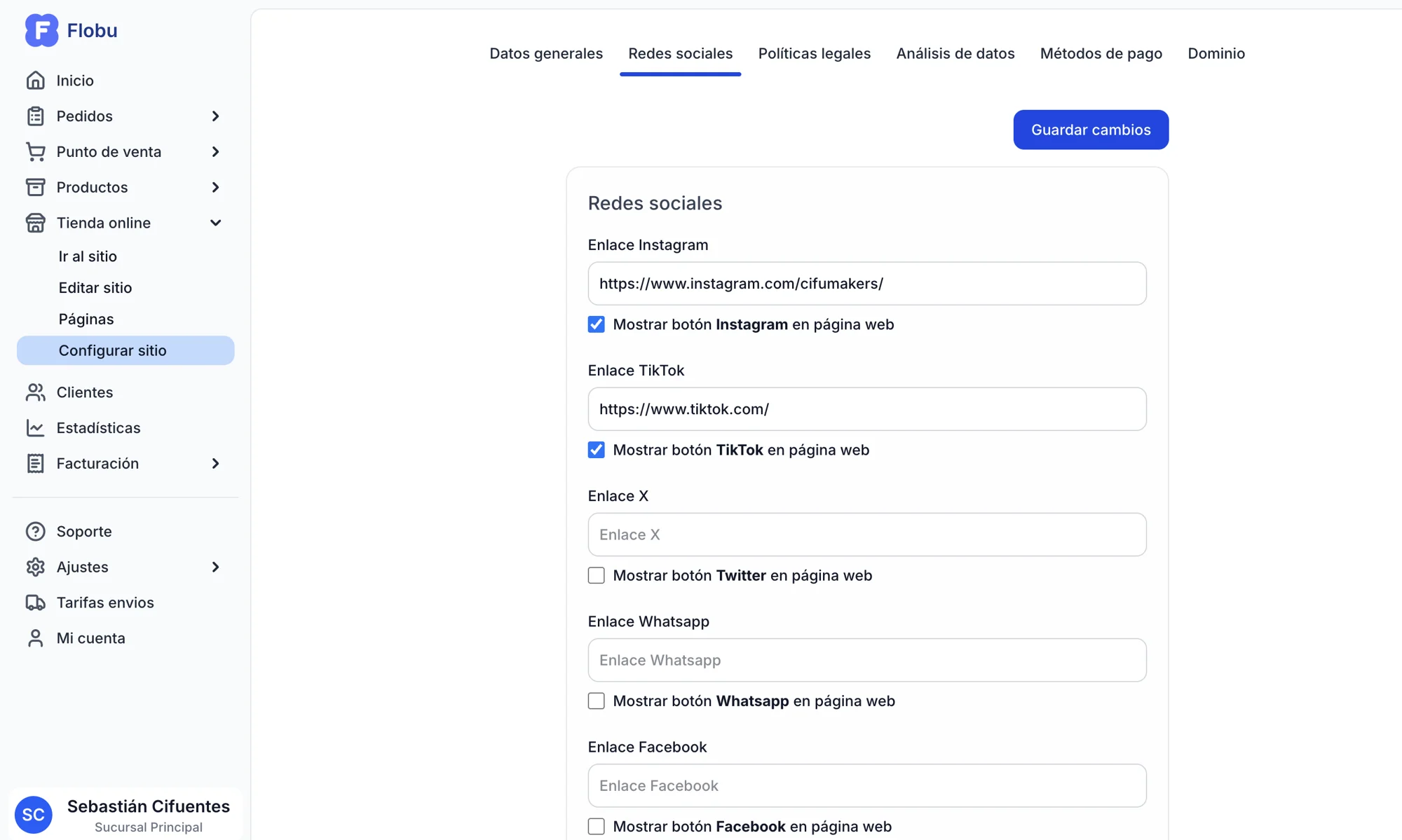This screenshot has height=840, width=1402.
Task: Switch to Políticas legales tab
Action: [814, 54]
